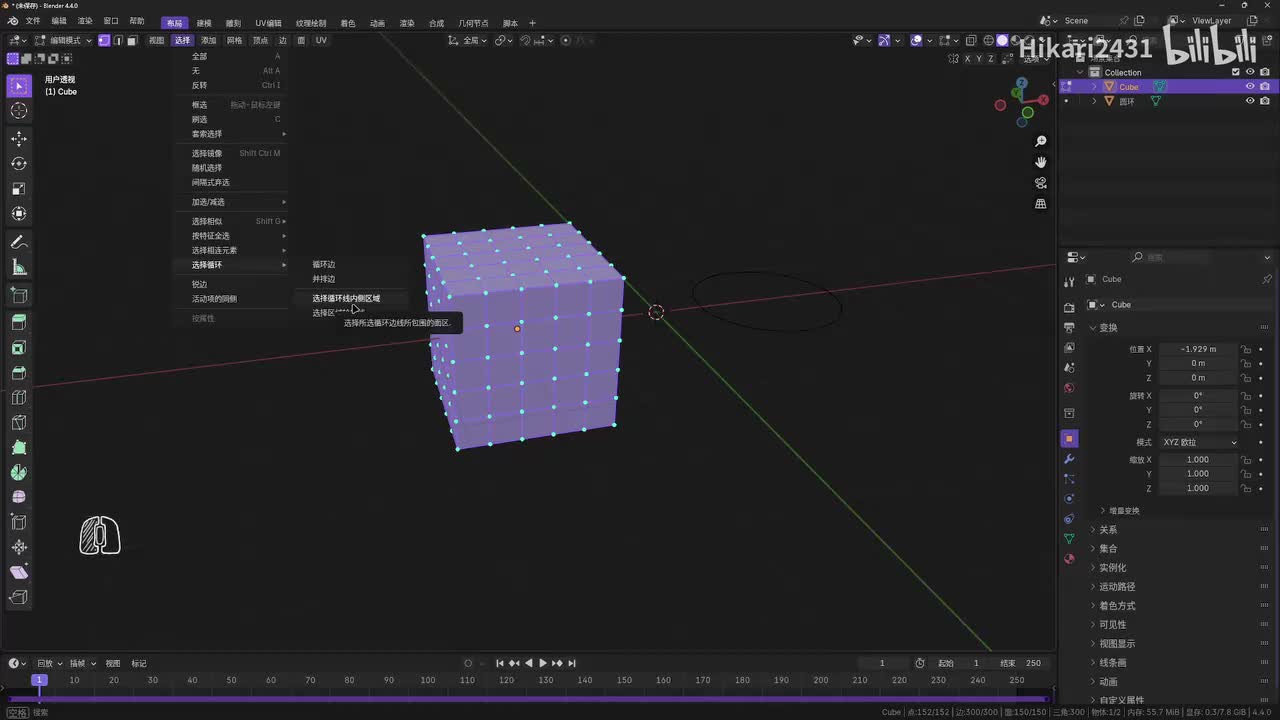1280x720 pixels.
Task: Toggle camera view icon in viewport
Action: (1041, 183)
